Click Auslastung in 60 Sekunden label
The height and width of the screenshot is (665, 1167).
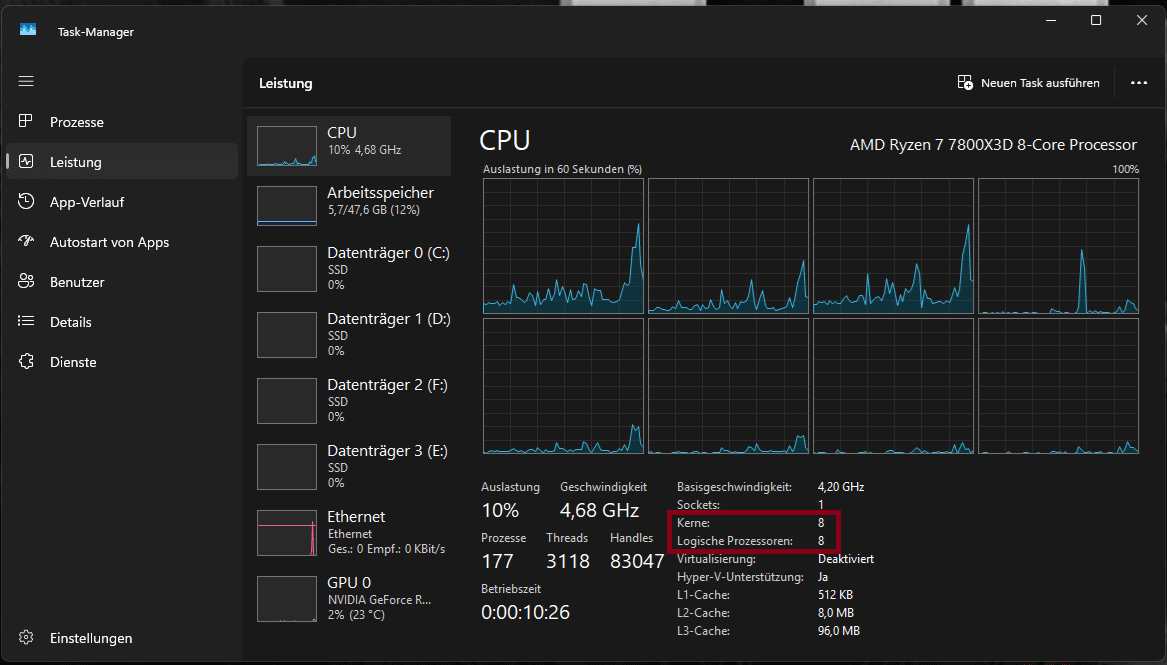(x=562, y=169)
